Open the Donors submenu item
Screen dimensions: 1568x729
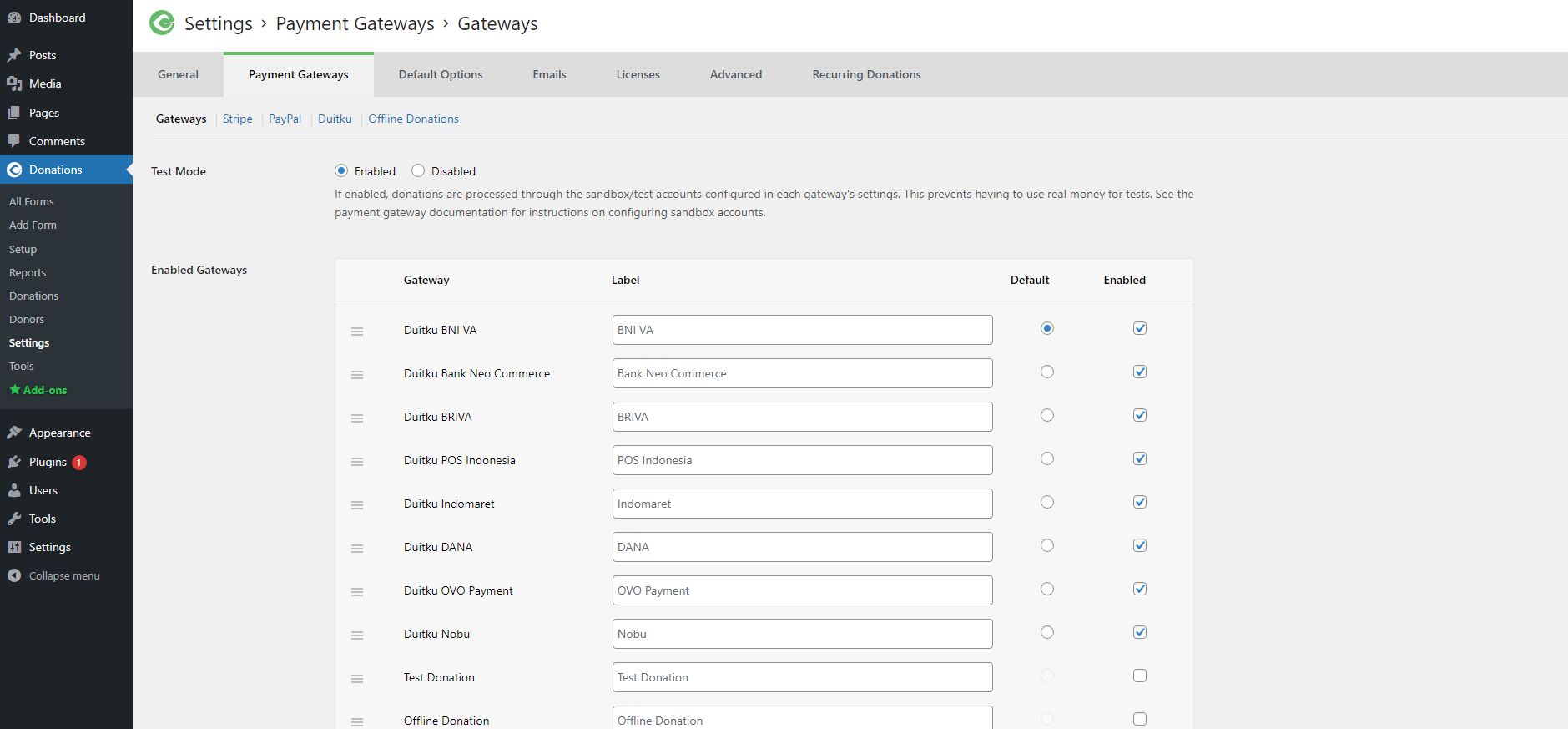[27, 319]
